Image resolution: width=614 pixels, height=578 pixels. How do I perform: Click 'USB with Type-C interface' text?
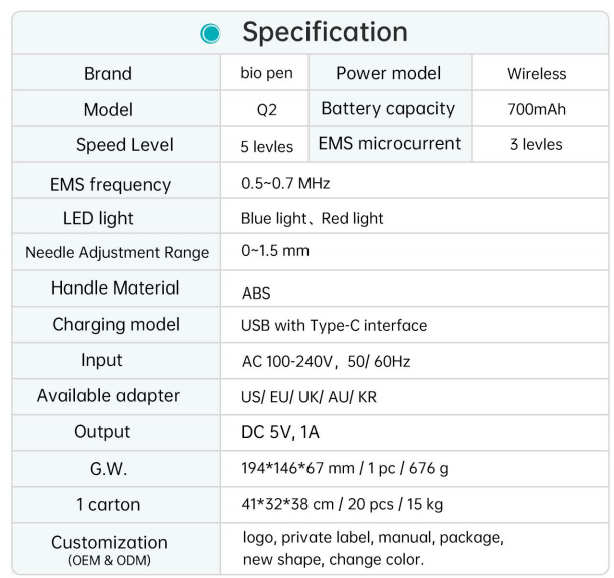point(333,325)
